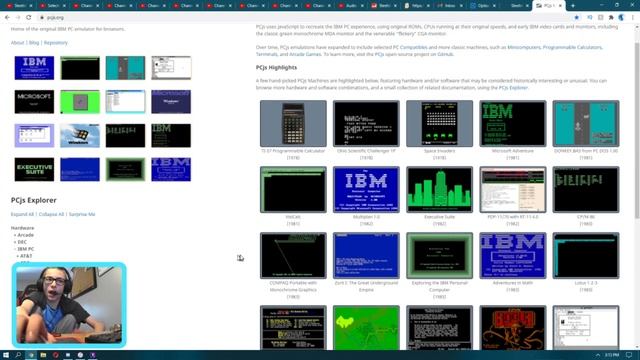Click the PCjs Highlights heading

276,67
